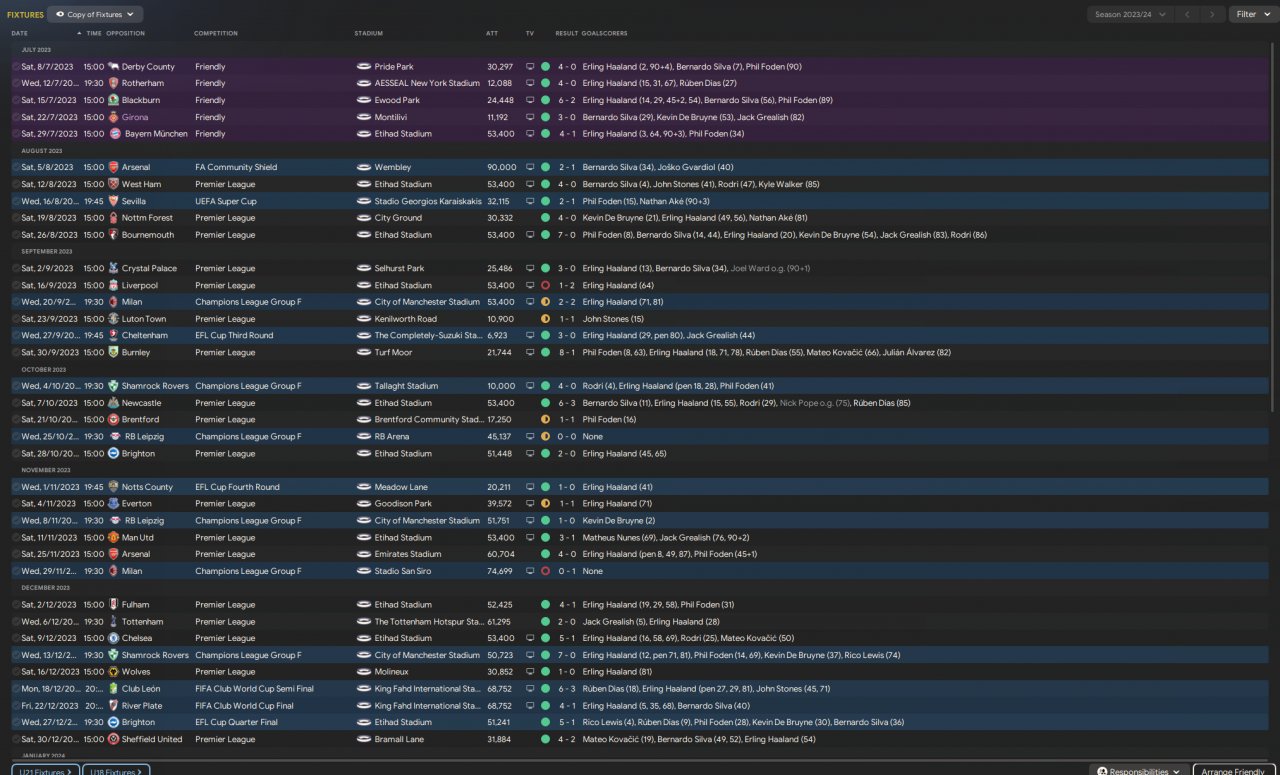Viewport: 1280px width, 775px height.
Task: Click the stadium icon beside Pride Park
Action: 364,67
